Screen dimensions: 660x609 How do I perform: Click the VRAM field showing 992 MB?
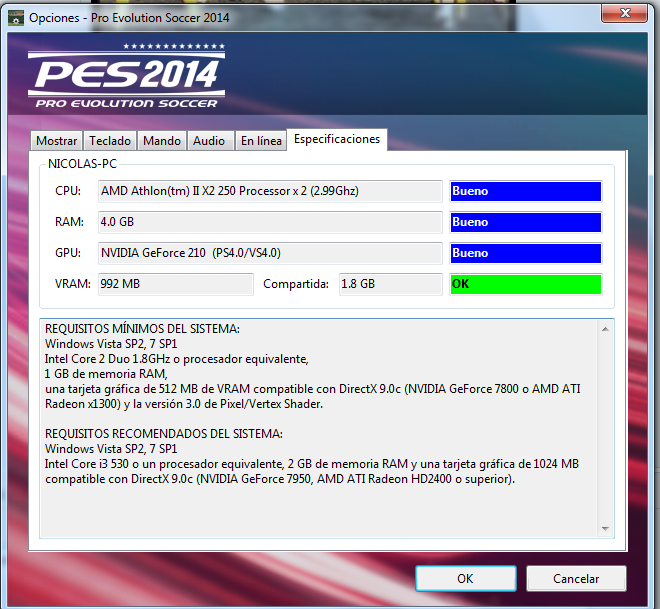[175, 284]
